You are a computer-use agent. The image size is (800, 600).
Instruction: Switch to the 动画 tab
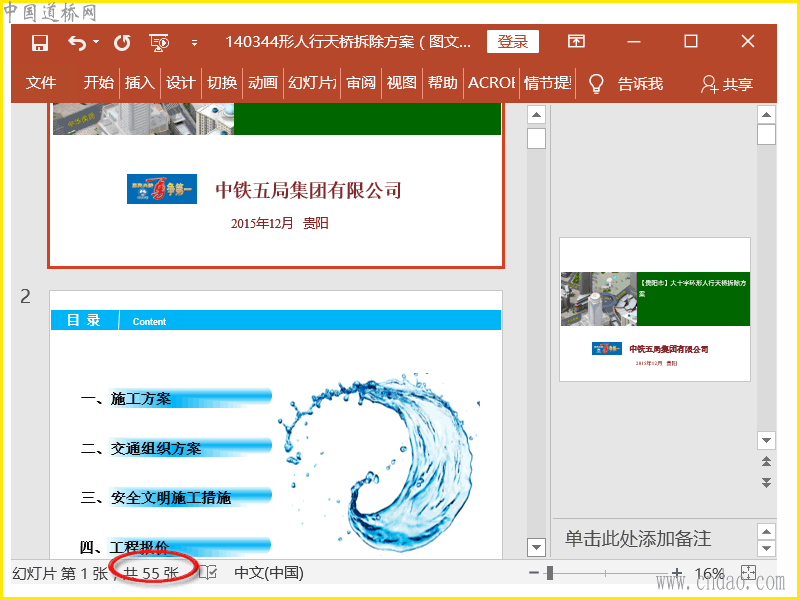pos(263,83)
